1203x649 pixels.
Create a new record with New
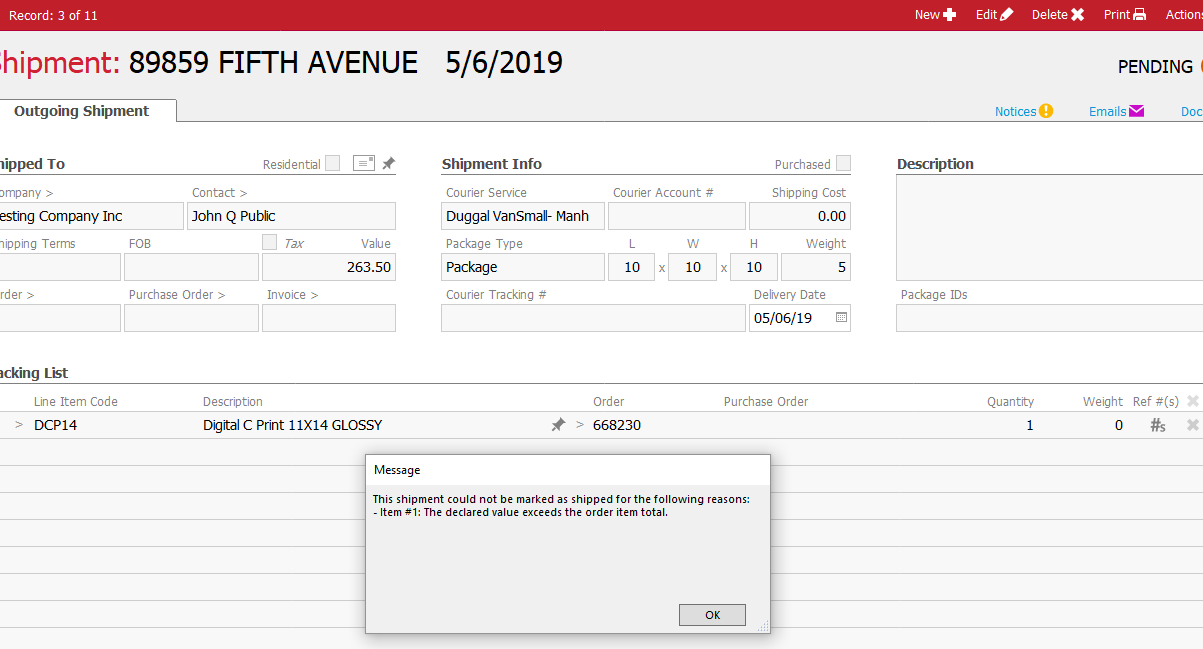935,15
